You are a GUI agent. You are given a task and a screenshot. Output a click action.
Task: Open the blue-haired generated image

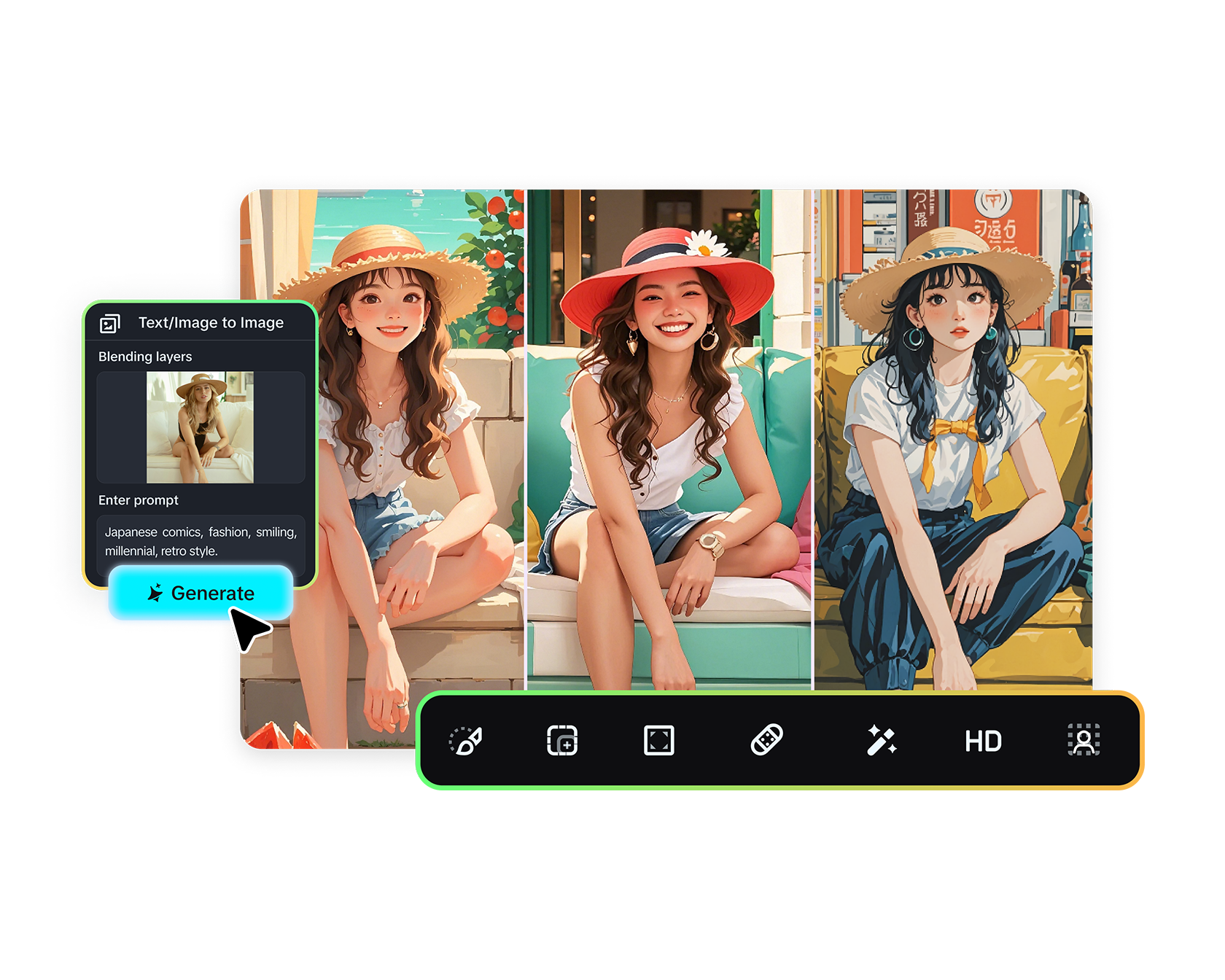coord(953,440)
